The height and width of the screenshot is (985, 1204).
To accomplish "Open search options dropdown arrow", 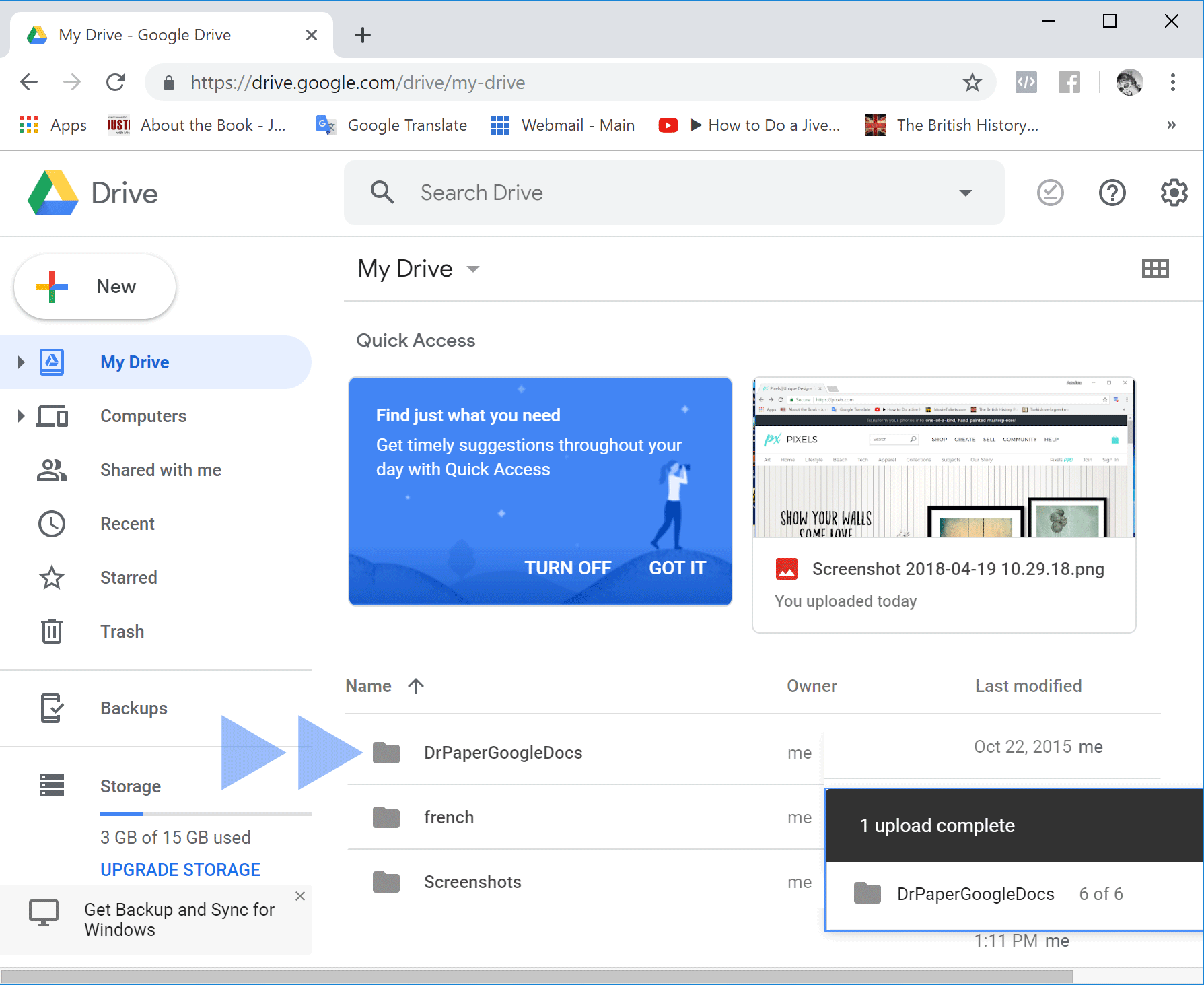I will (966, 193).
